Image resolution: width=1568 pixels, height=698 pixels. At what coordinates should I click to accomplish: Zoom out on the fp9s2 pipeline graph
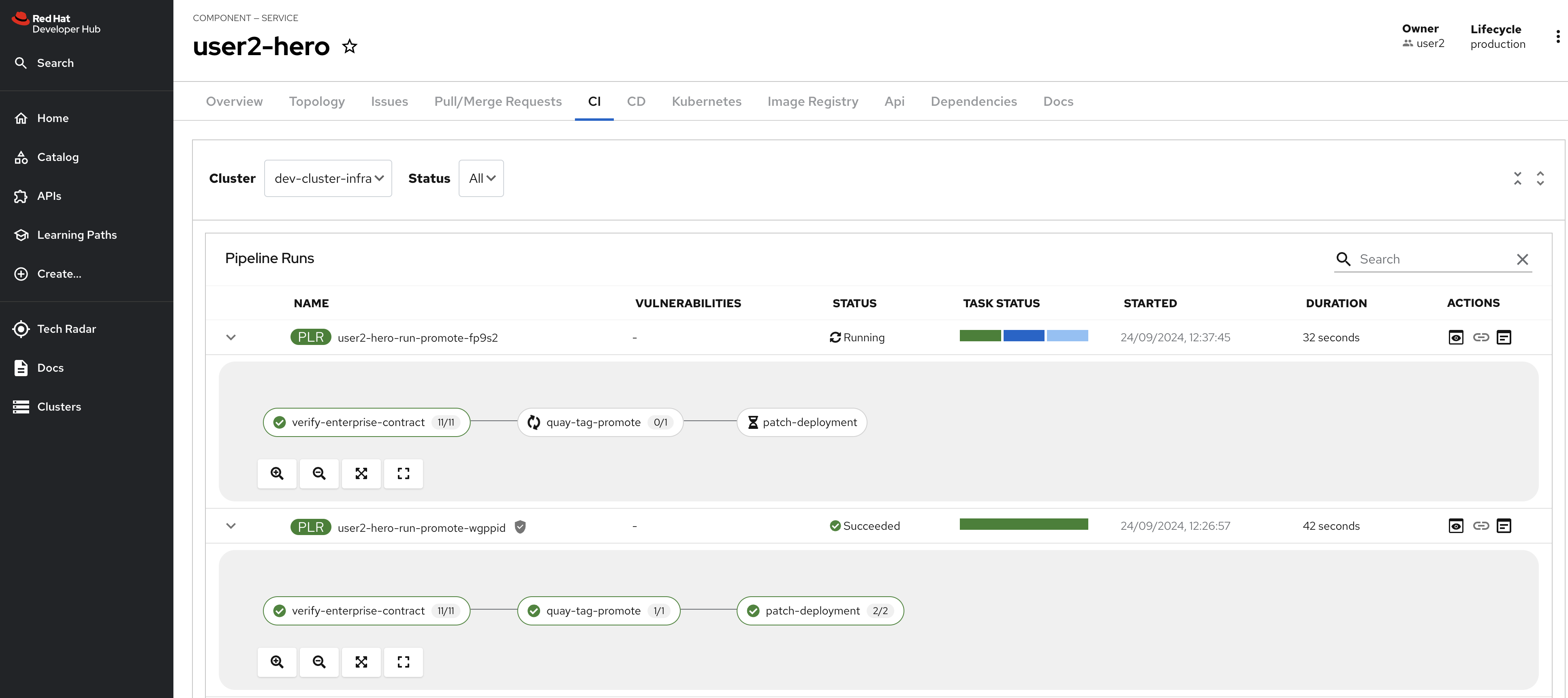(x=319, y=474)
